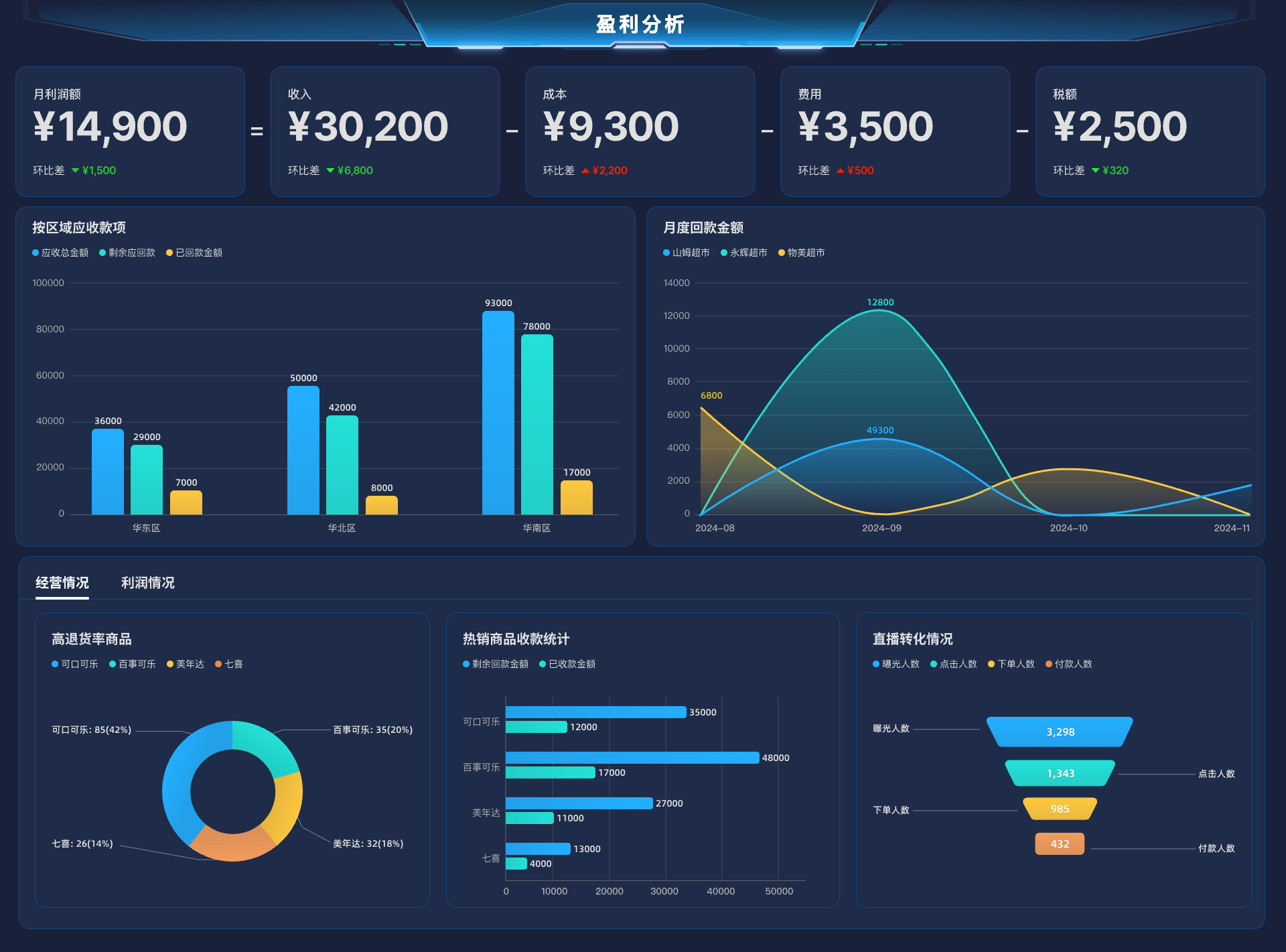This screenshot has width=1286, height=952.
Task: Click the 成本 red up-arrow indicator
Action: [585, 171]
